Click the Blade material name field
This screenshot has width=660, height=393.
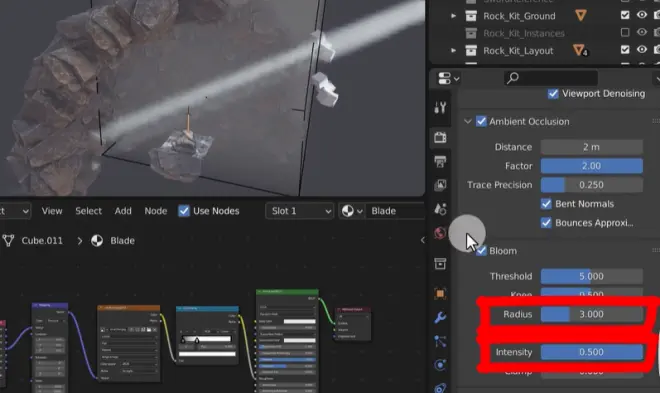coord(395,211)
